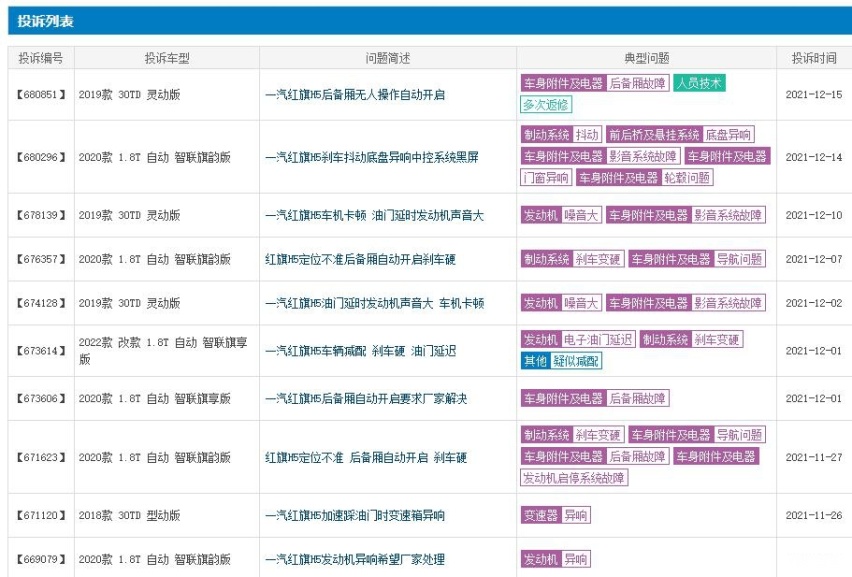
Task: Click 异响 tag in row 669079
Action: 575,560
